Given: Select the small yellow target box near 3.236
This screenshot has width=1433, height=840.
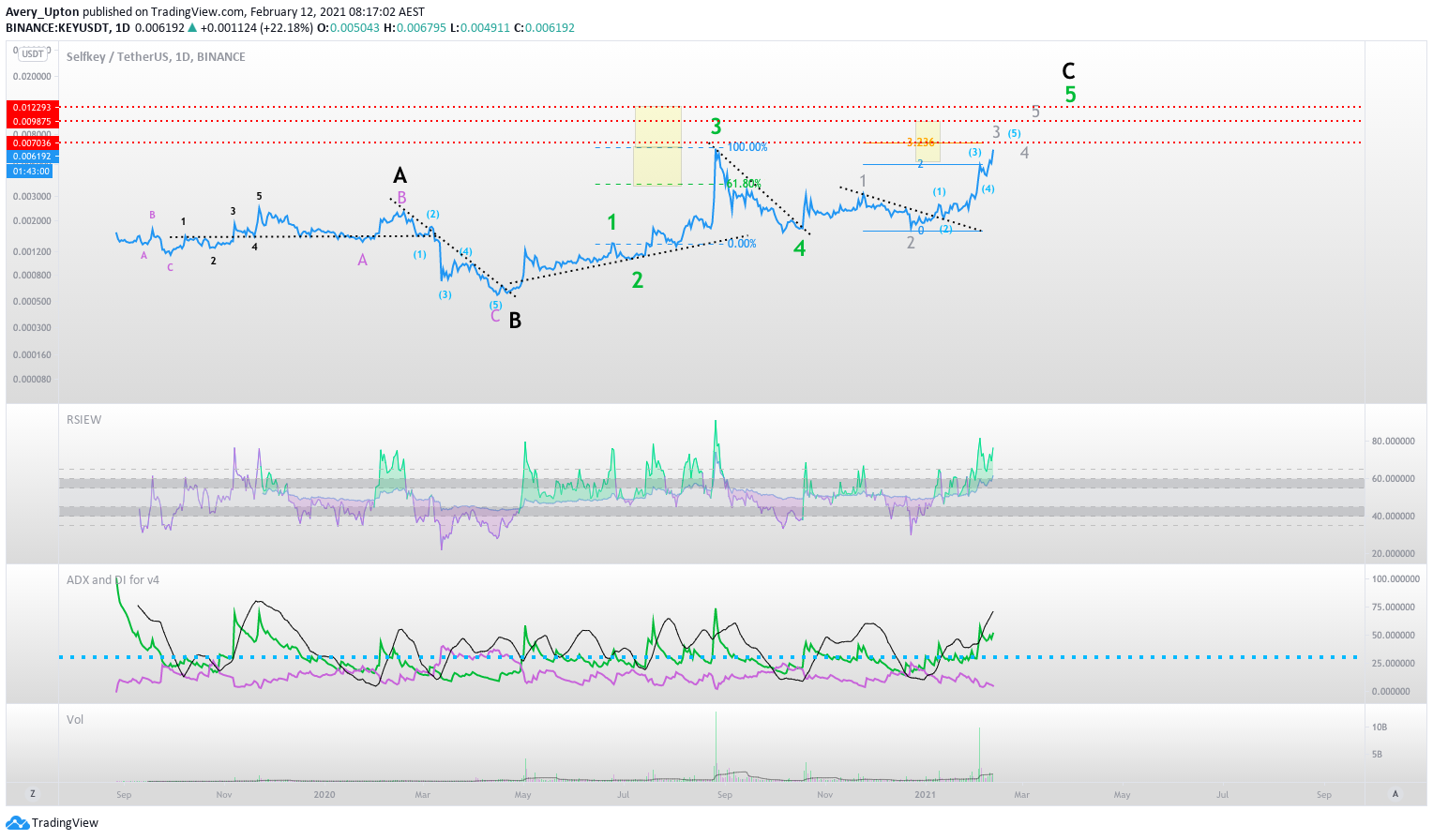Looking at the screenshot, I should pos(928,142).
